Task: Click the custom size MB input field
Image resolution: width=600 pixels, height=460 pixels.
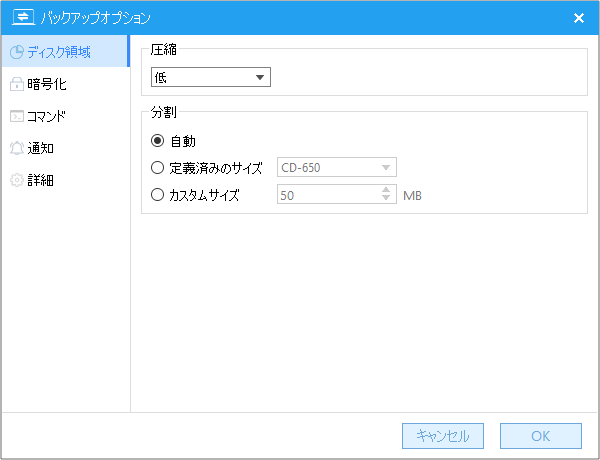Action: pyautogui.click(x=329, y=194)
